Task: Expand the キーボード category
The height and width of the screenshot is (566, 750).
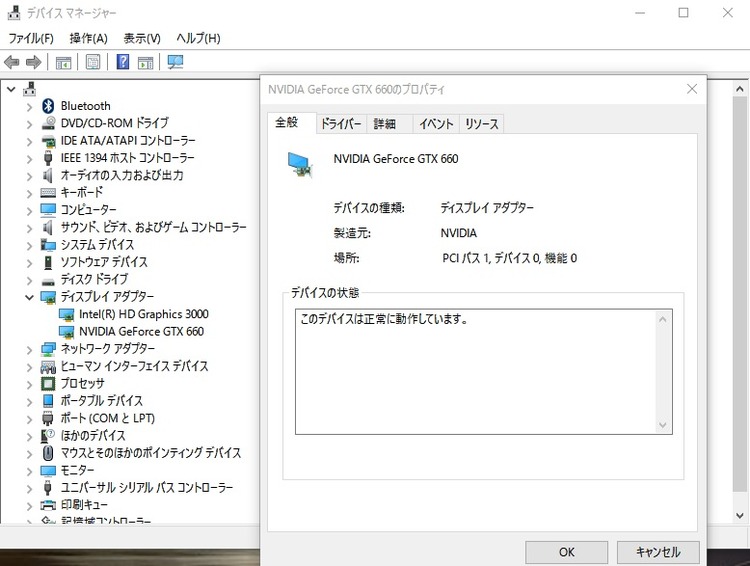Action: pos(29,194)
